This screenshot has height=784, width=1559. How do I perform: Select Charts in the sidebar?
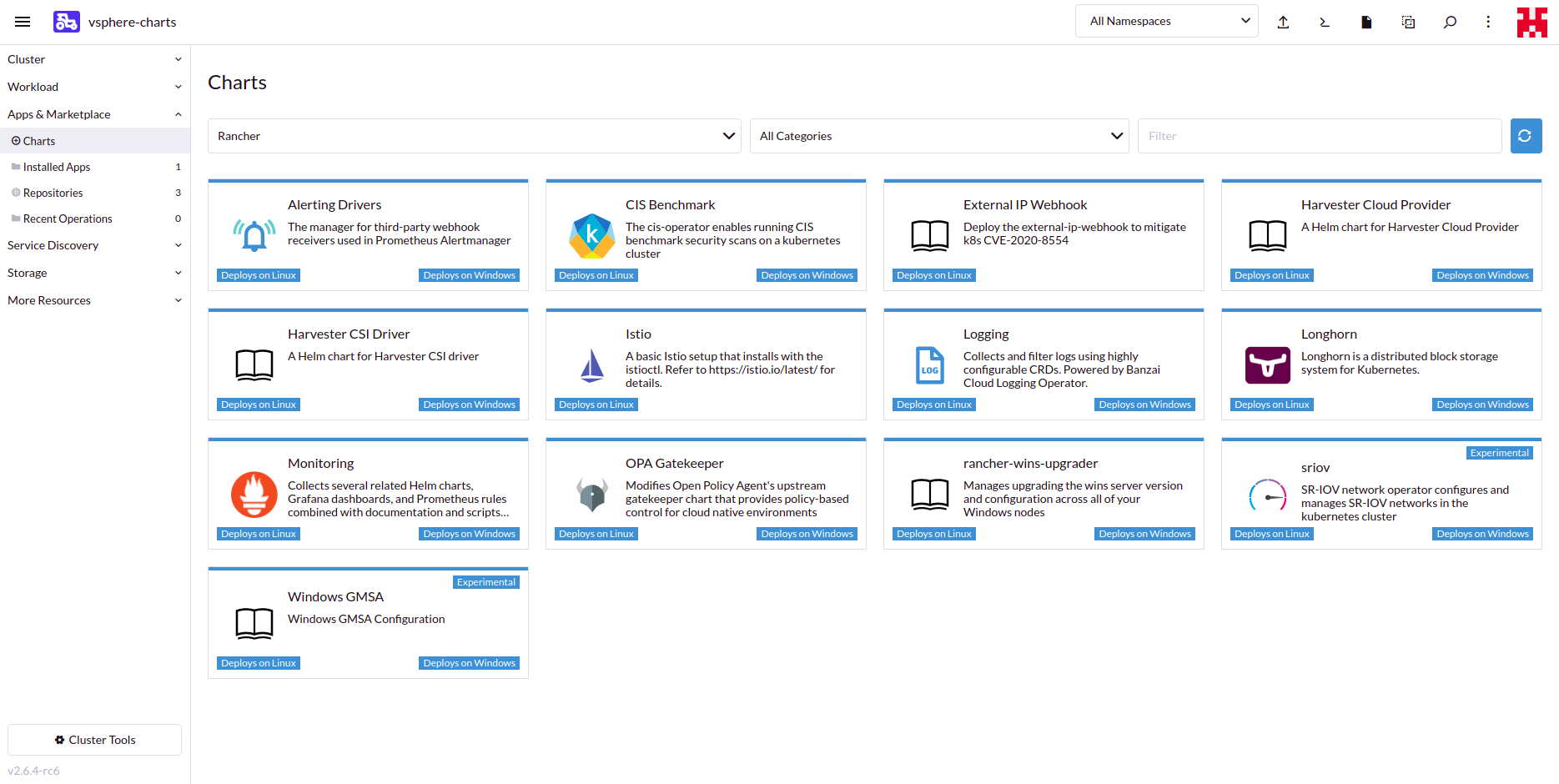coord(95,141)
